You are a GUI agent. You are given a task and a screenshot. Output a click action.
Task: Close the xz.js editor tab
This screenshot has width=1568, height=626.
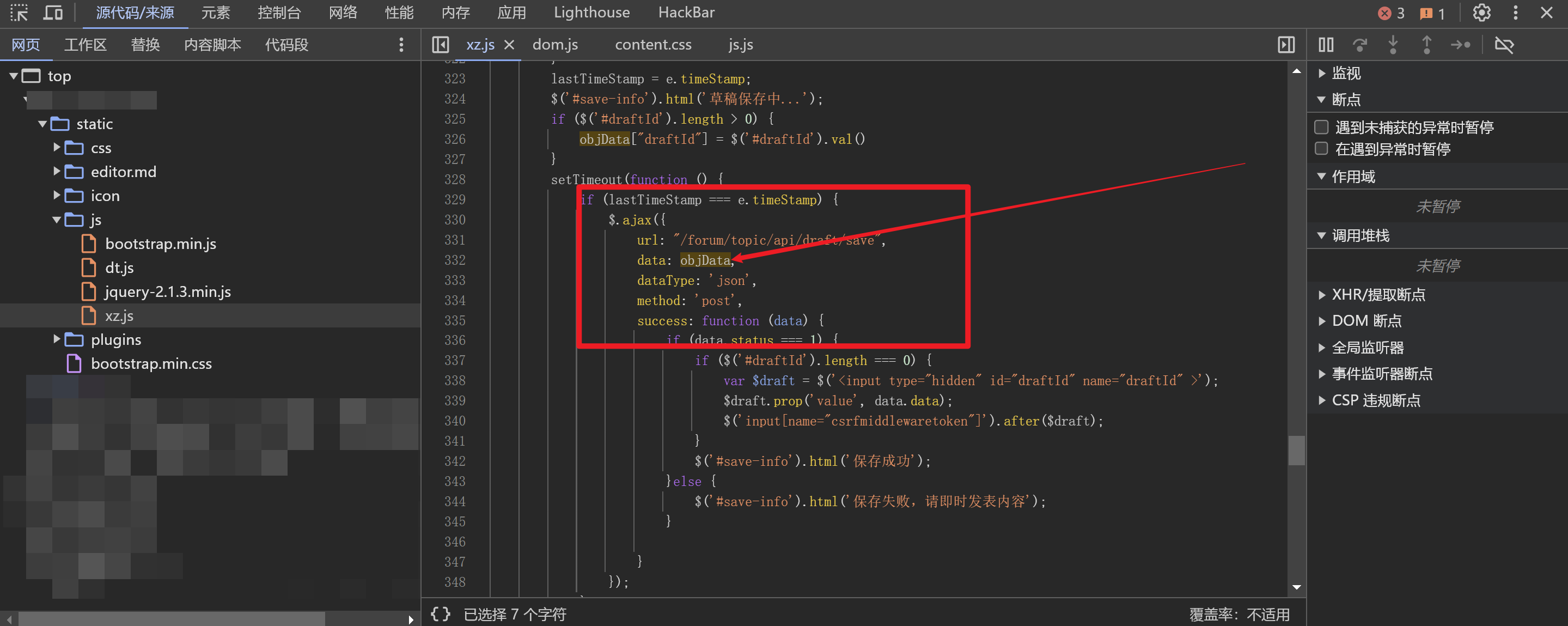[509, 45]
